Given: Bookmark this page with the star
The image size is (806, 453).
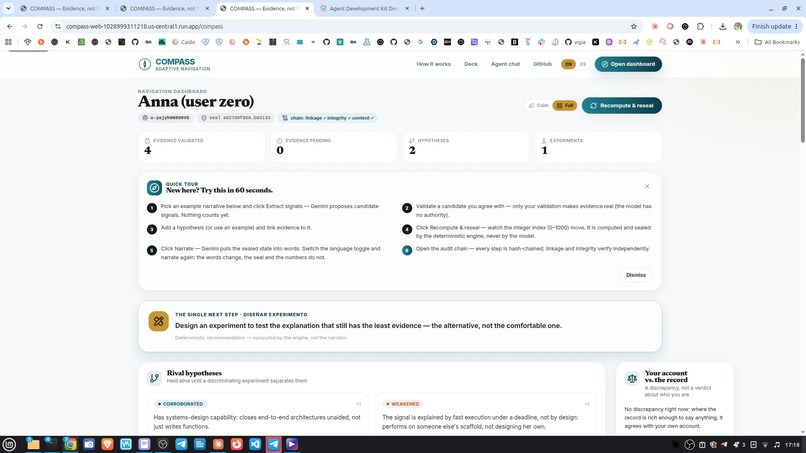Looking at the screenshot, I should (x=634, y=26).
